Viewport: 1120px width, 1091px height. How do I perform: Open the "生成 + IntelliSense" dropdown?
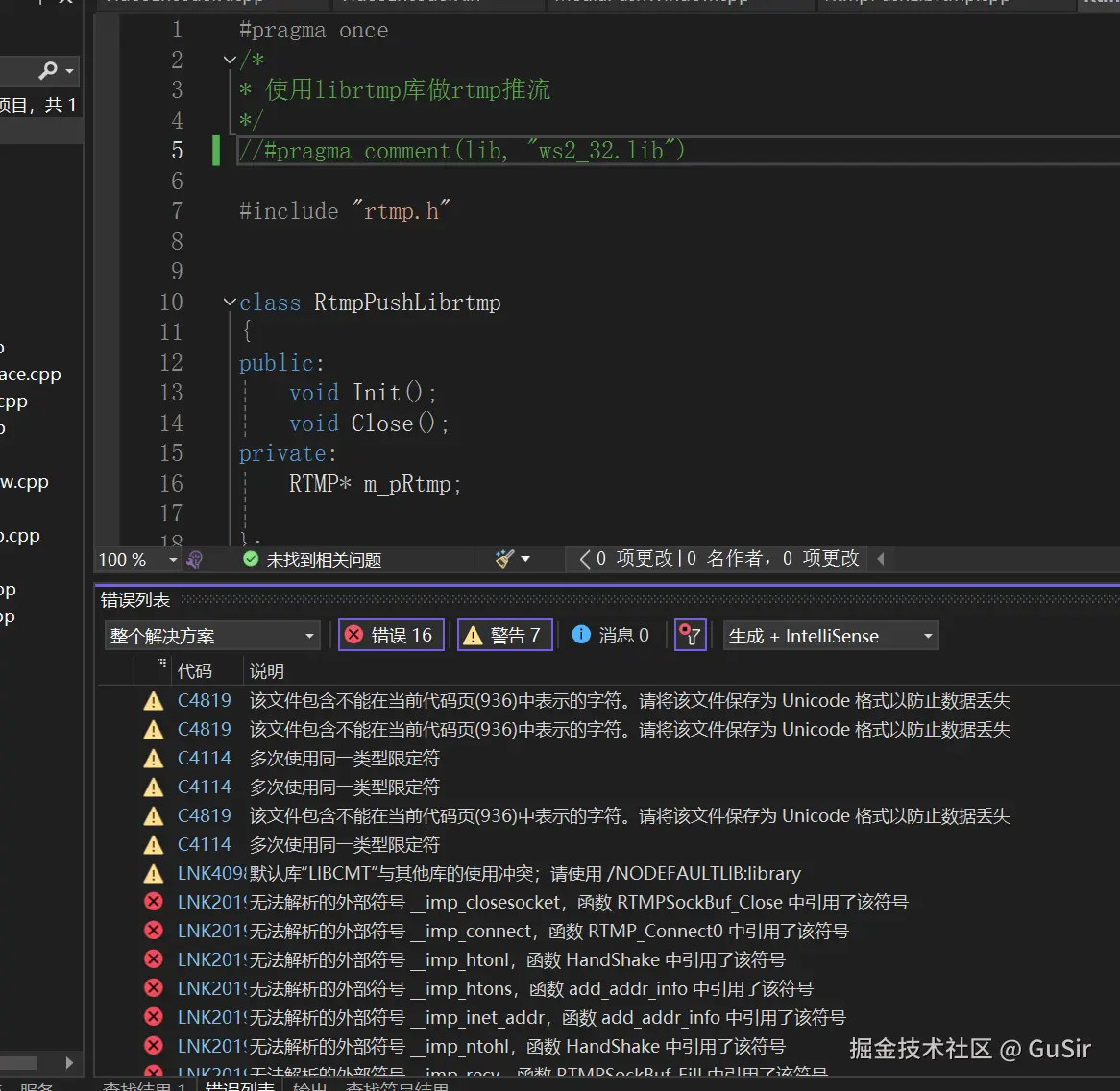click(831, 636)
